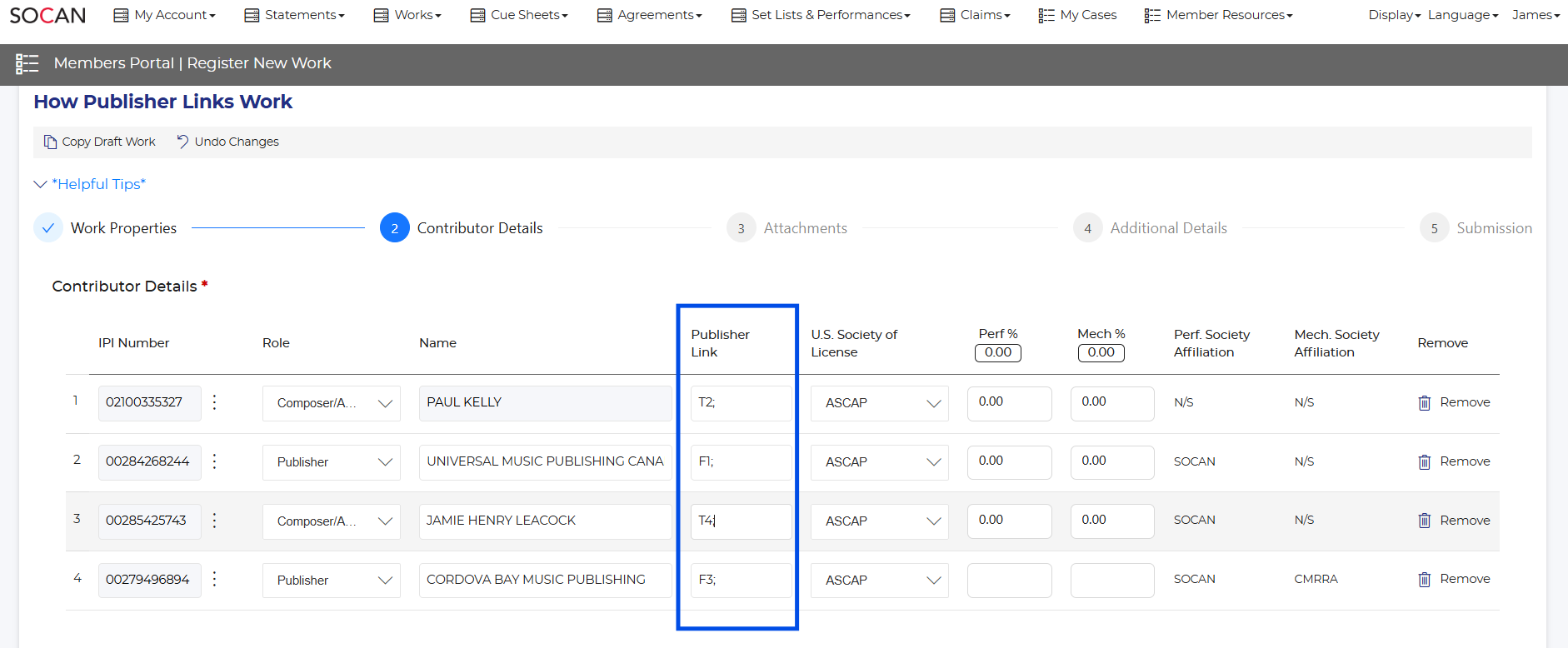Click three-dot options for Cordova Bay Music row
The image size is (1568, 648).
pyautogui.click(x=215, y=580)
